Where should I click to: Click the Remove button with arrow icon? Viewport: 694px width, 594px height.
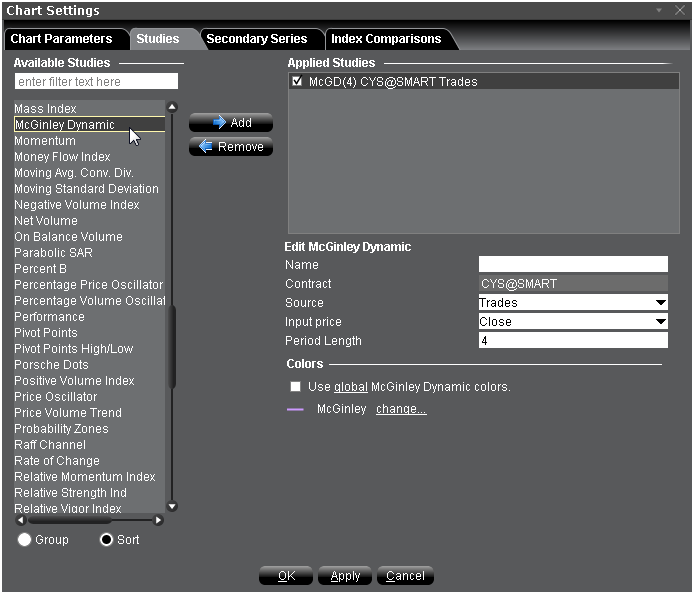pos(230,147)
